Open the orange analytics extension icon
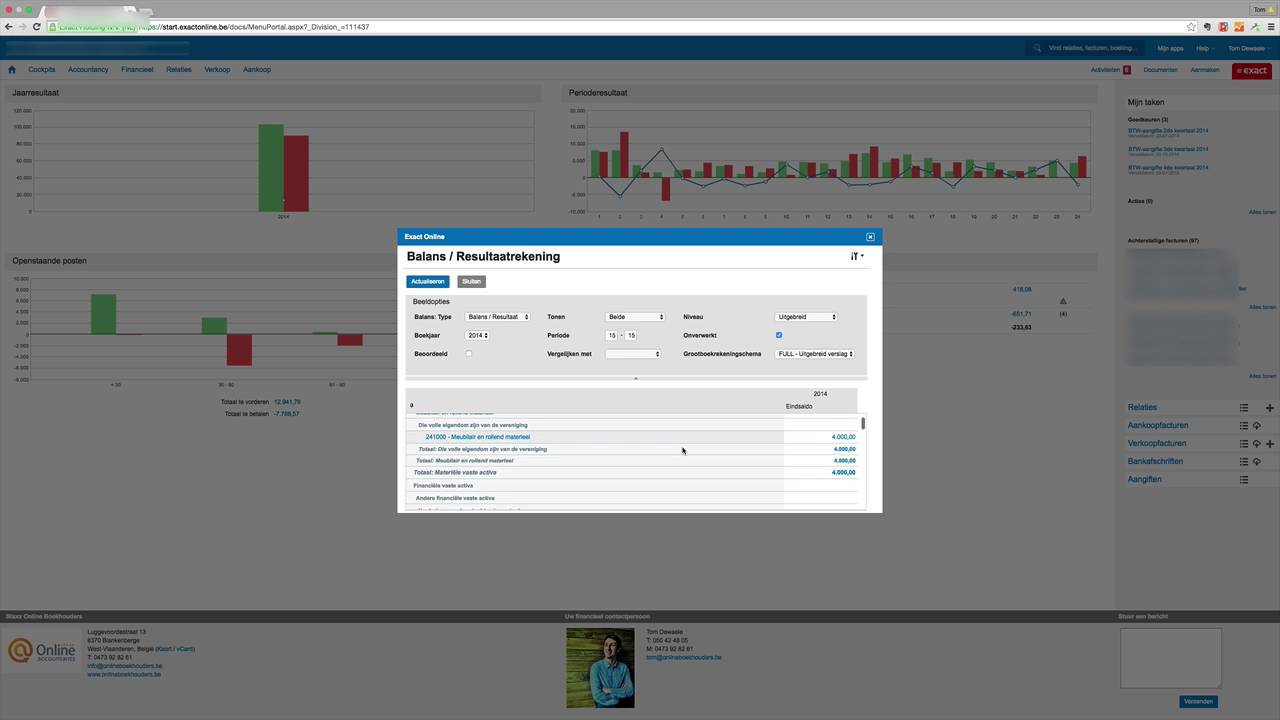The height and width of the screenshot is (720, 1280). pos(1239,27)
